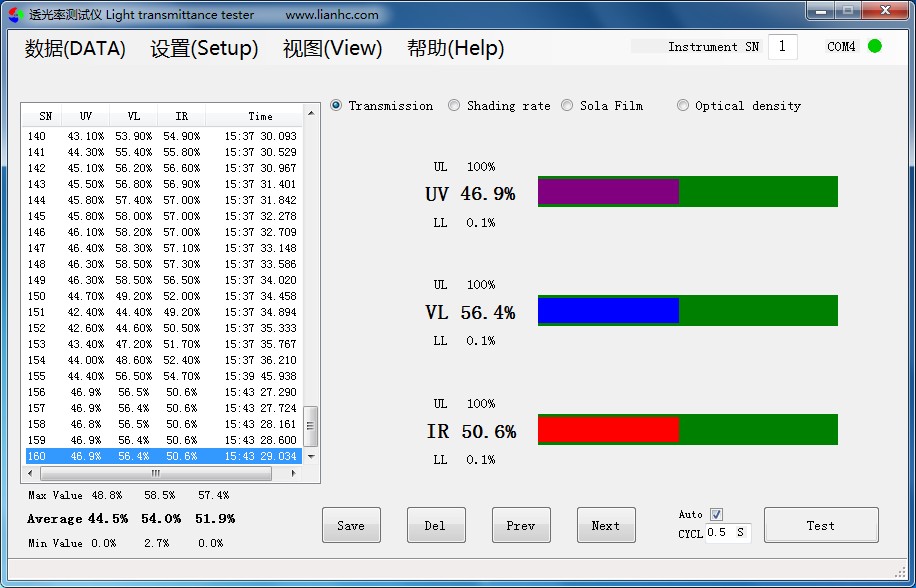
Task: Click the application logo icon in title bar
Action: point(16,15)
